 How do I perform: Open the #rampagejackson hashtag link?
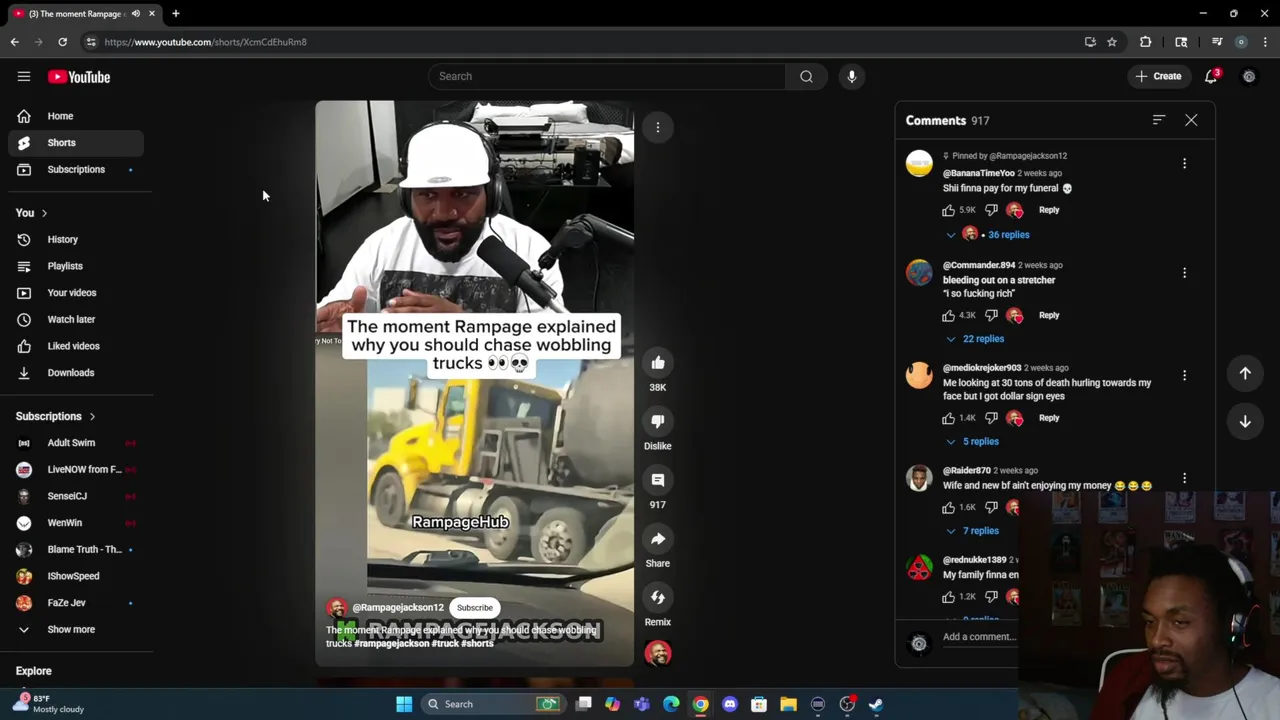(x=392, y=643)
